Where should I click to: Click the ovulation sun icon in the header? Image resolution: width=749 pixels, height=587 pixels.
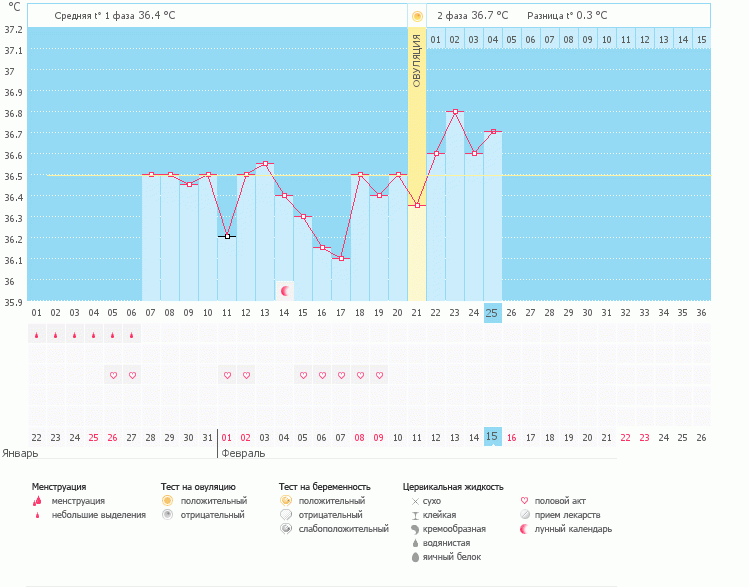point(416,16)
